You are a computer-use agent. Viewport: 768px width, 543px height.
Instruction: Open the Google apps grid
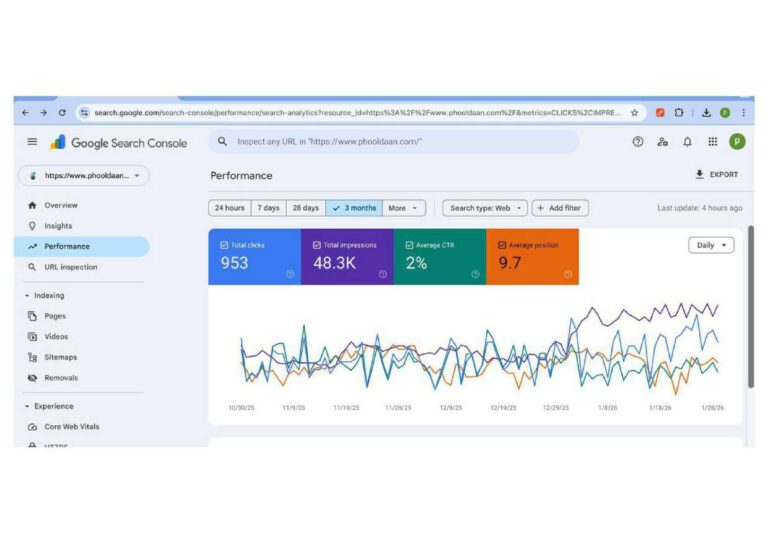[x=713, y=142]
